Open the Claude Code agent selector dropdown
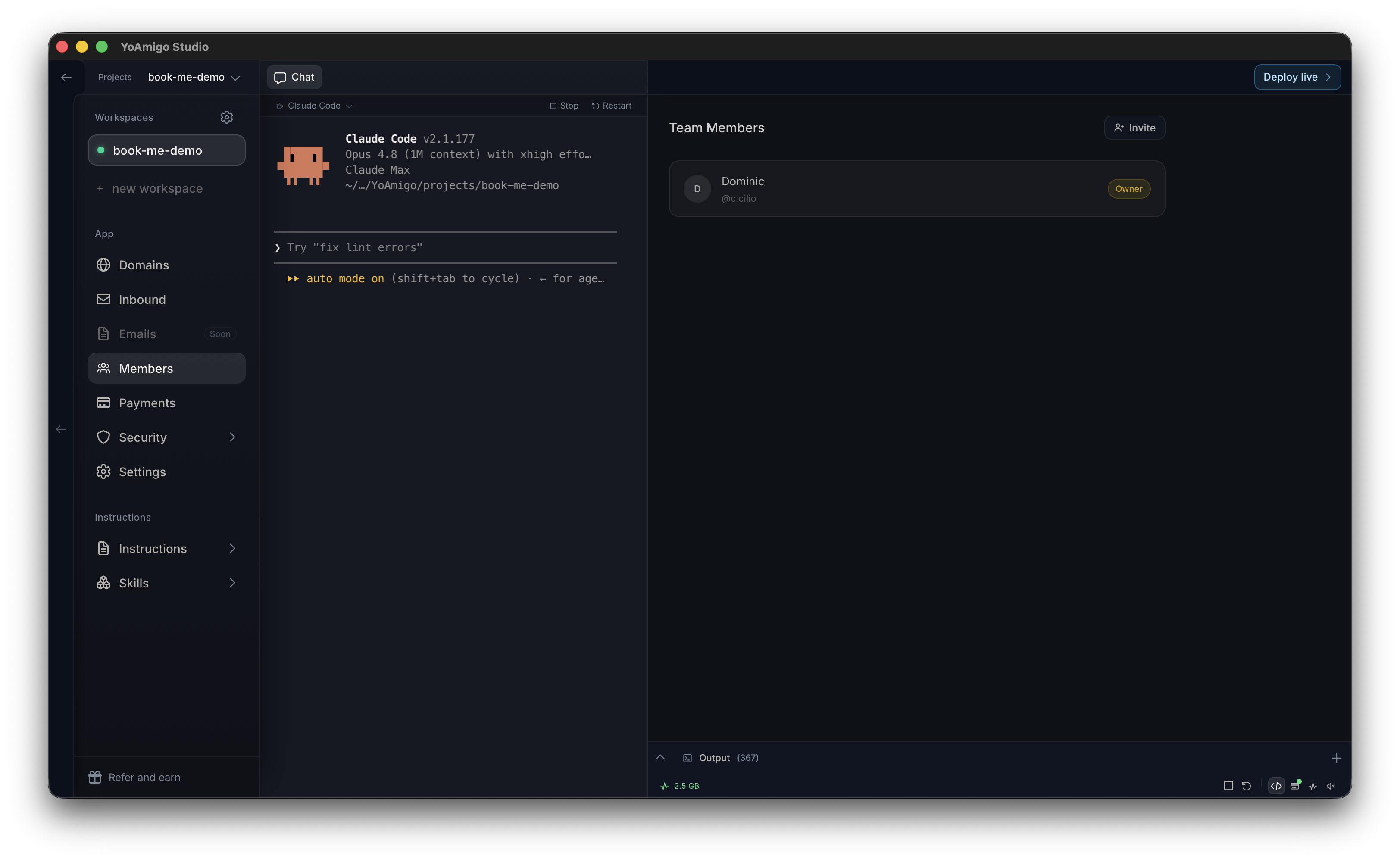Image resolution: width=1400 pixels, height=862 pixels. point(314,106)
